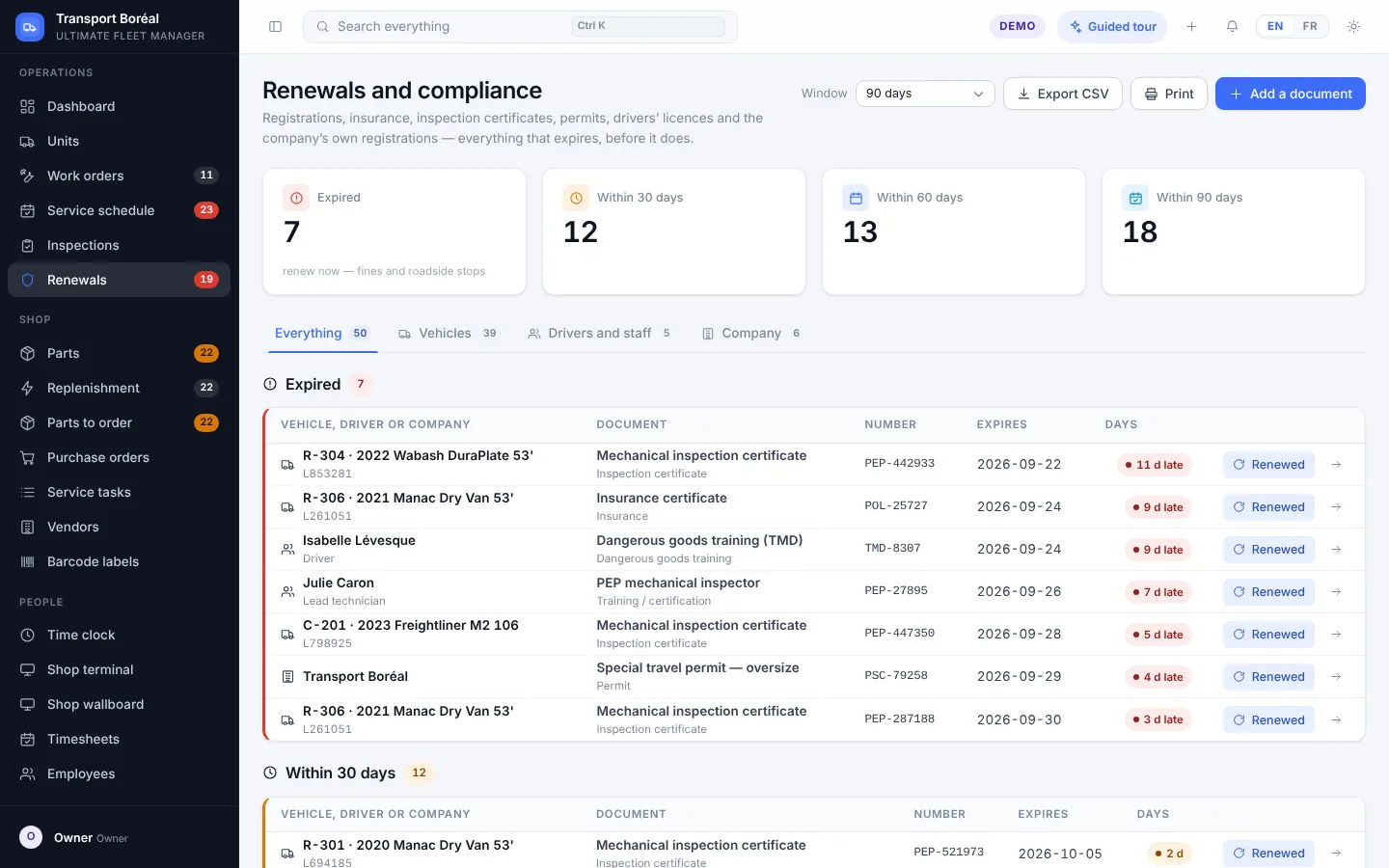This screenshot has height=868, width=1389.
Task: Click the DEMO badge
Action: pyautogui.click(x=1018, y=27)
